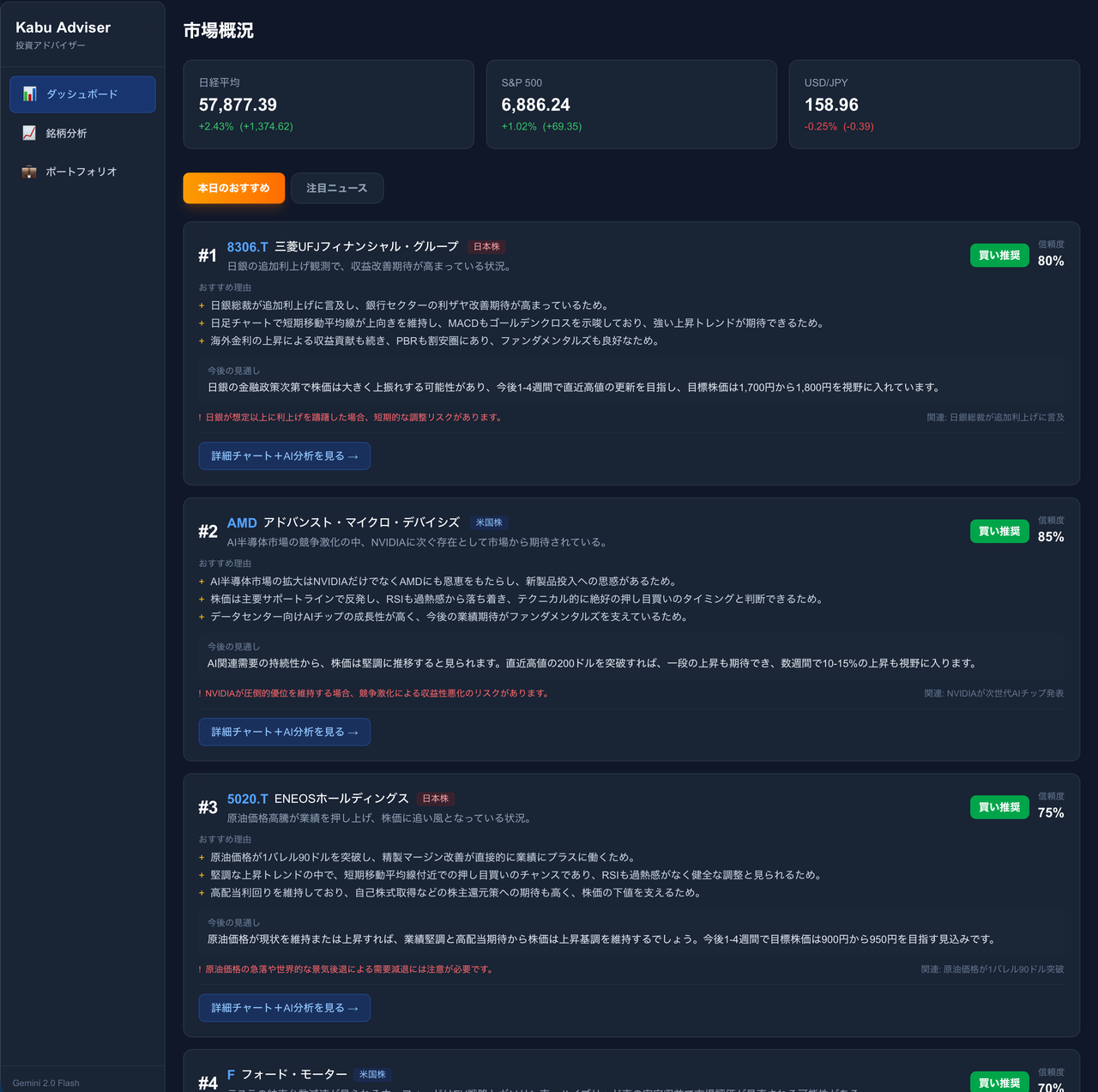Screen dimensions: 1098x1092
Task: Click the 57,877.39 Nikkei value
Action: pos(238,106)
